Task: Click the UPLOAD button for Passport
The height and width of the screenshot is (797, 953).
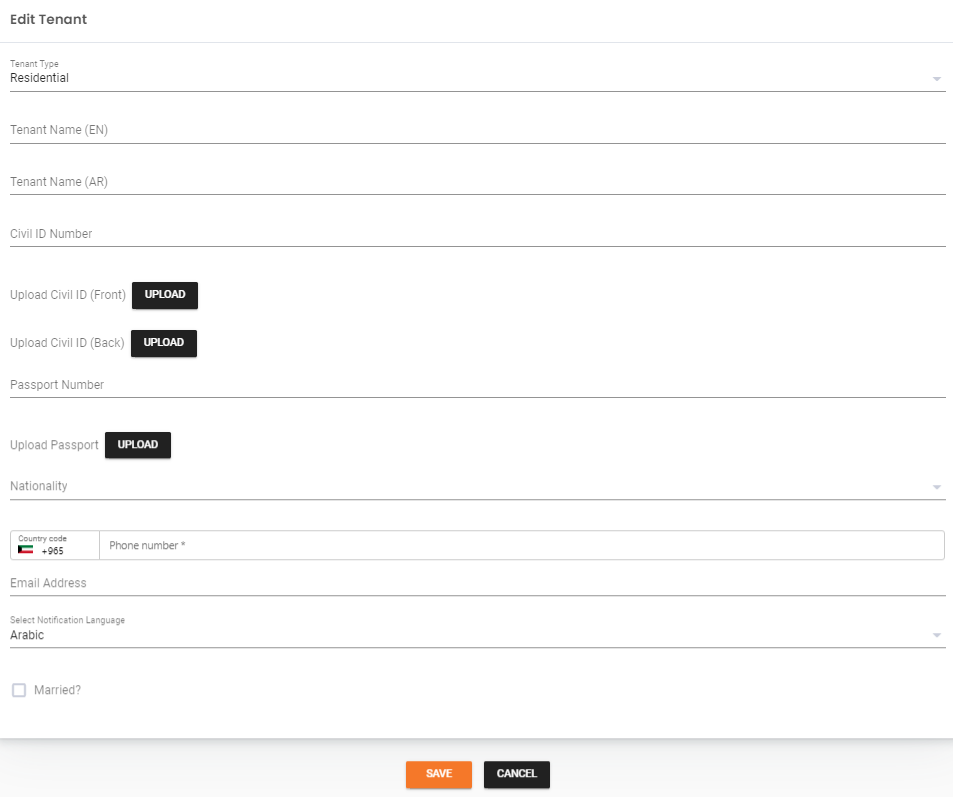Action: (x=137, y=445)
